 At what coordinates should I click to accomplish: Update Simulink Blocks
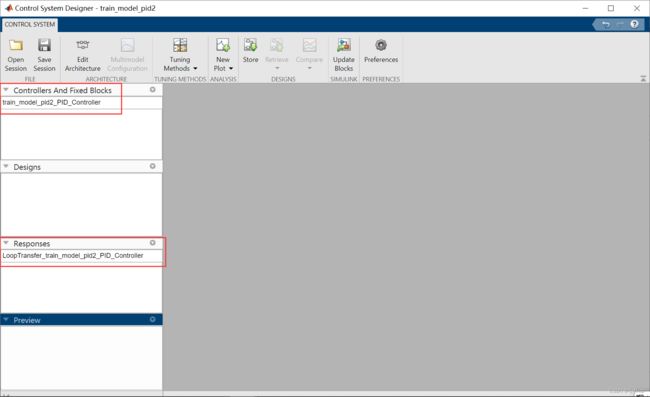(x=344, y=55)
